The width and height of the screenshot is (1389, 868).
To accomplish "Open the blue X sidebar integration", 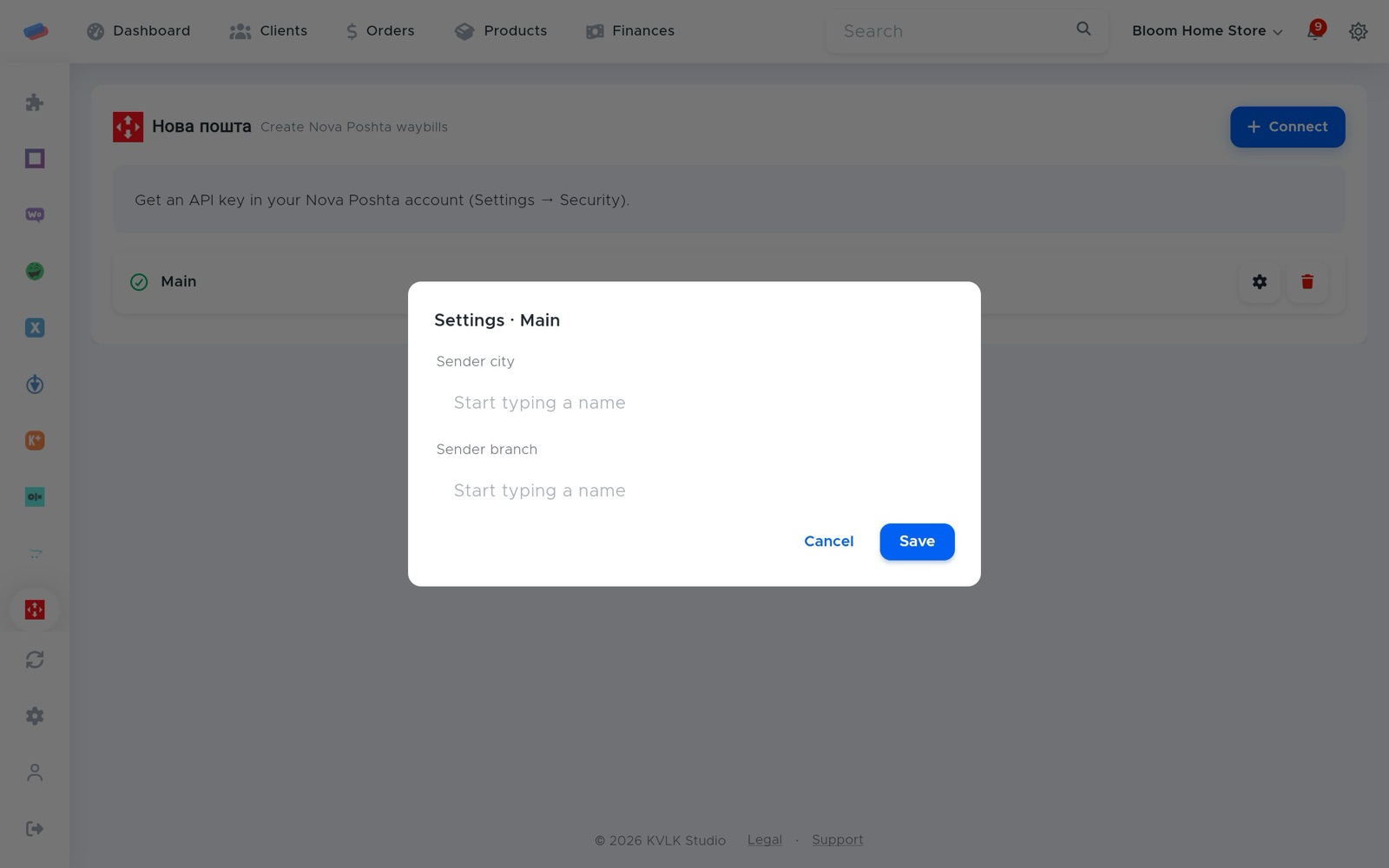I will coord(35,328).
